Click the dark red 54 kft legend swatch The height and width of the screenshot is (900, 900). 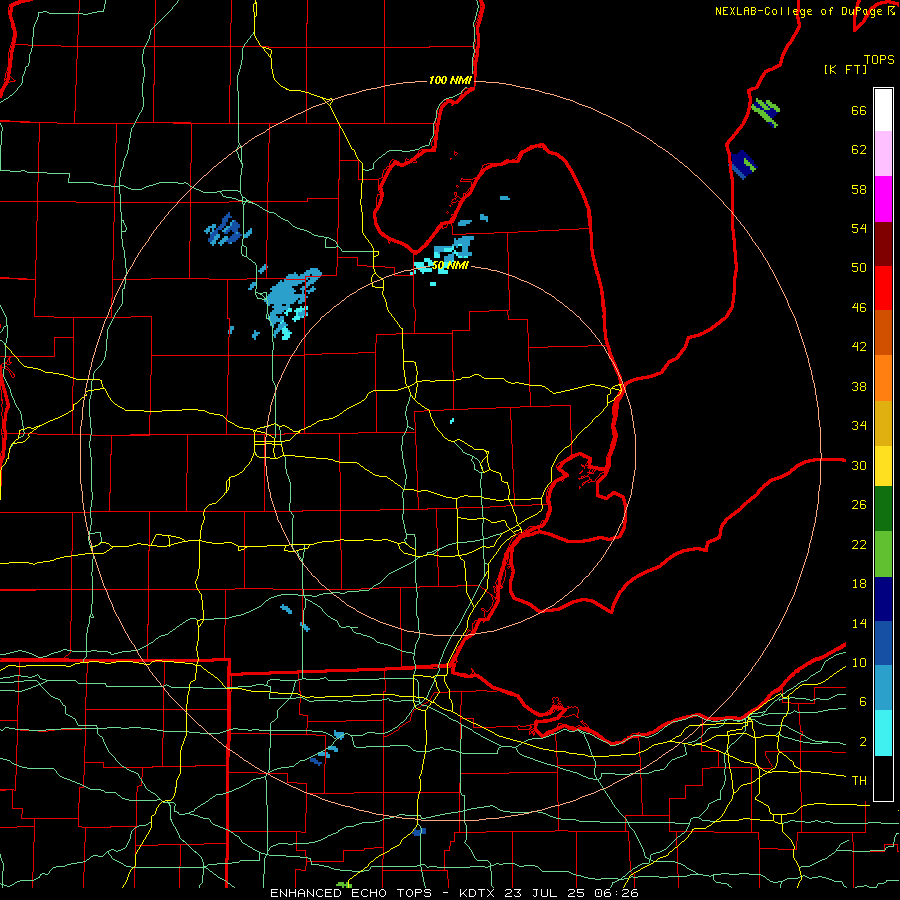(x=883, y=244)
